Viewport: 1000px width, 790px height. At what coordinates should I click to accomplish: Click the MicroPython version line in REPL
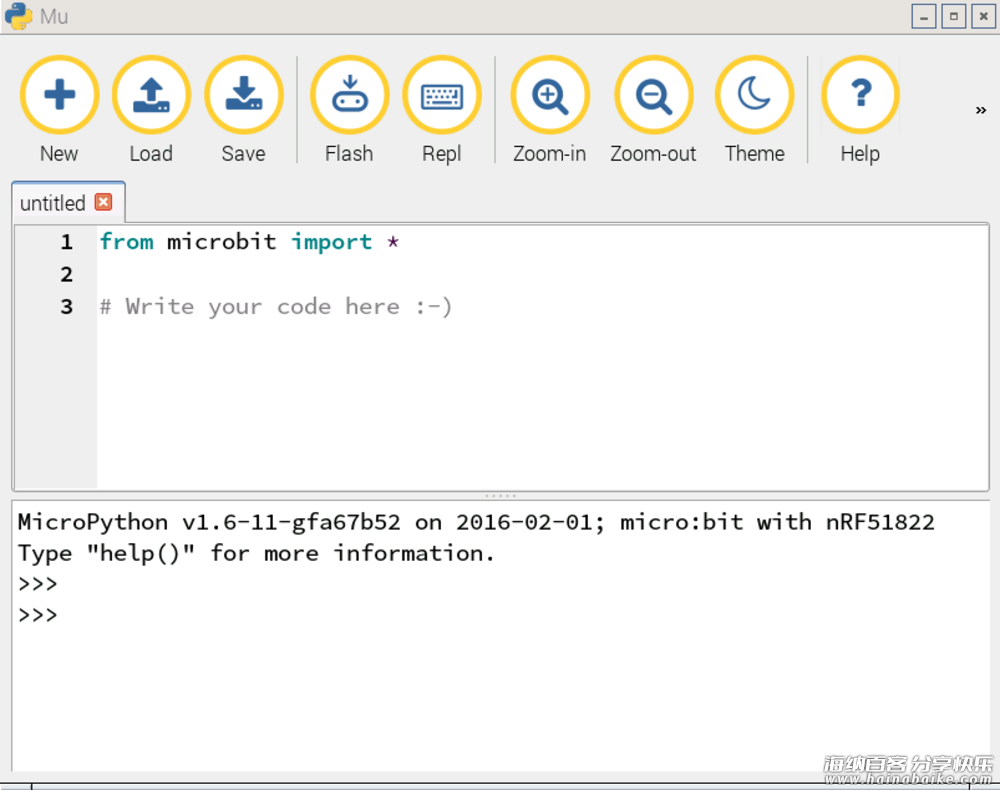(x=476, y=522)
